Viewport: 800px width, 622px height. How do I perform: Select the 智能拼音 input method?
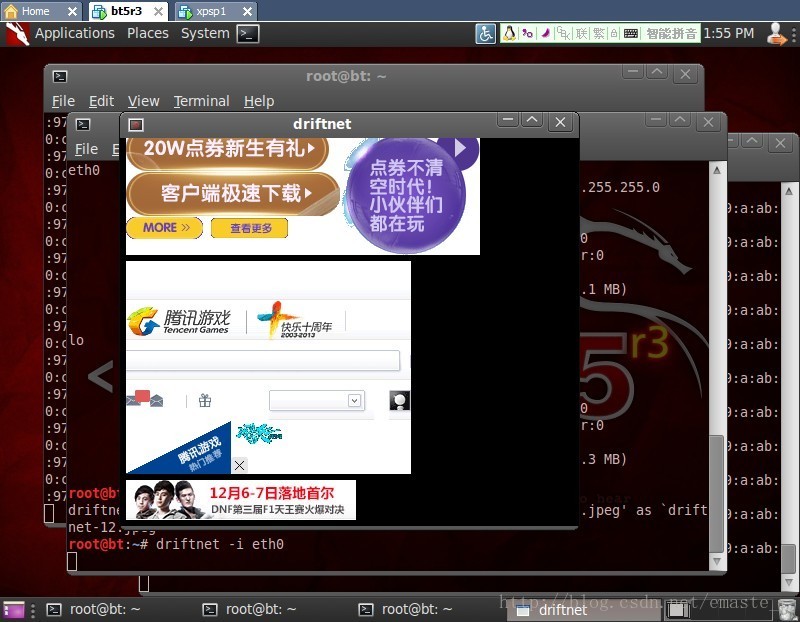pos(671,34)
